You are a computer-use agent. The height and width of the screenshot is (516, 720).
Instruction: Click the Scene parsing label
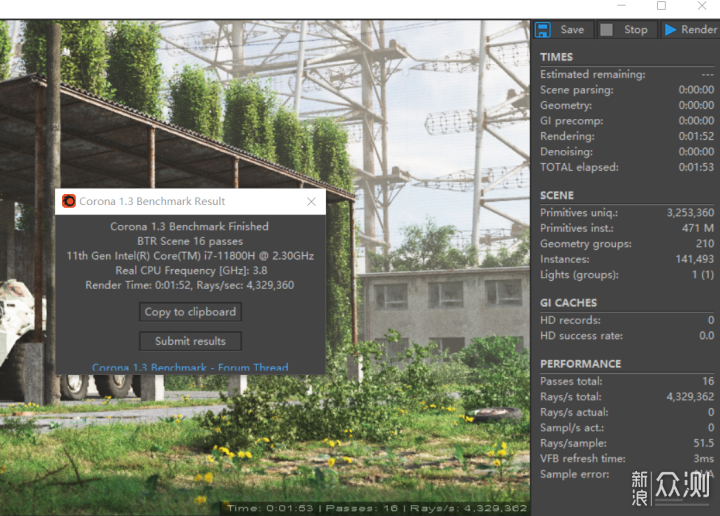(x=577, y=90)
